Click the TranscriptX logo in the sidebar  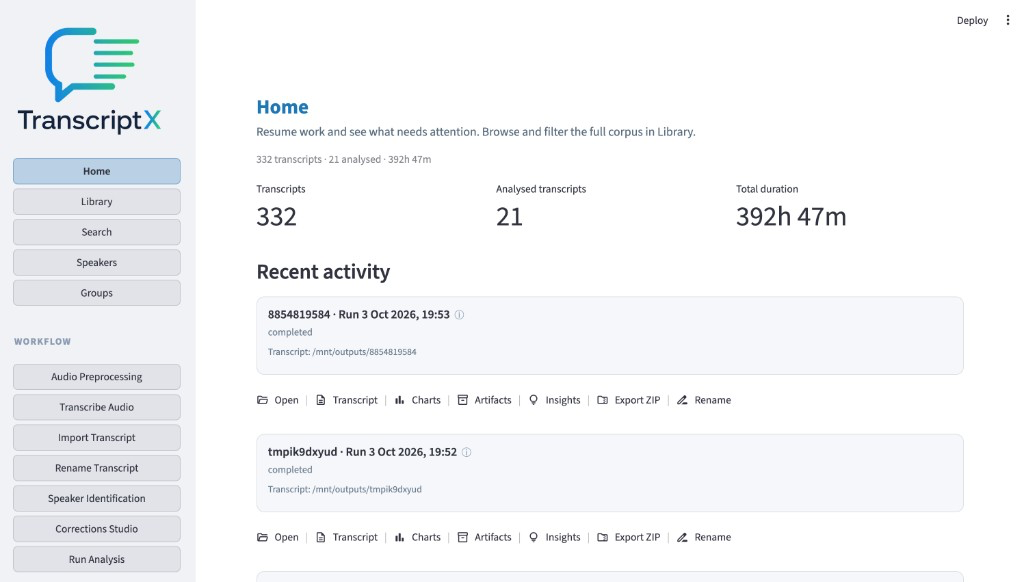tap(90, 80)
